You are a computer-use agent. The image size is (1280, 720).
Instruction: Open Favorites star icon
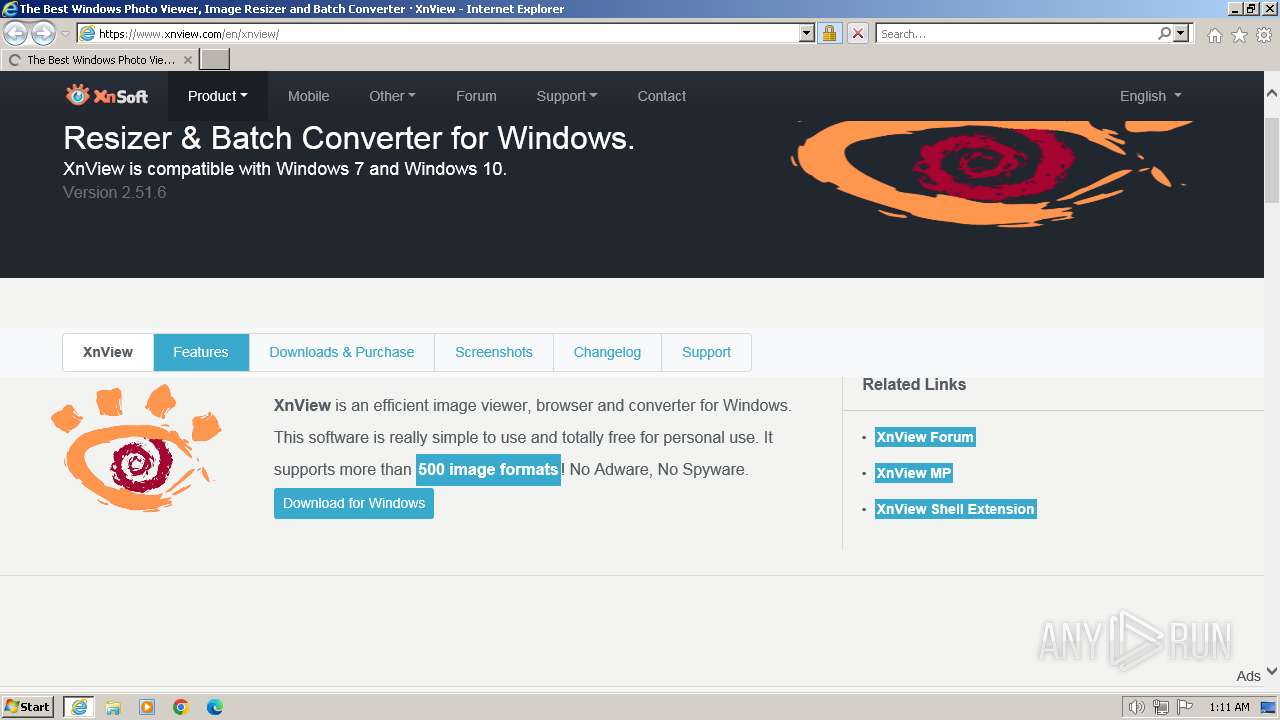[x=1239, y=35]
